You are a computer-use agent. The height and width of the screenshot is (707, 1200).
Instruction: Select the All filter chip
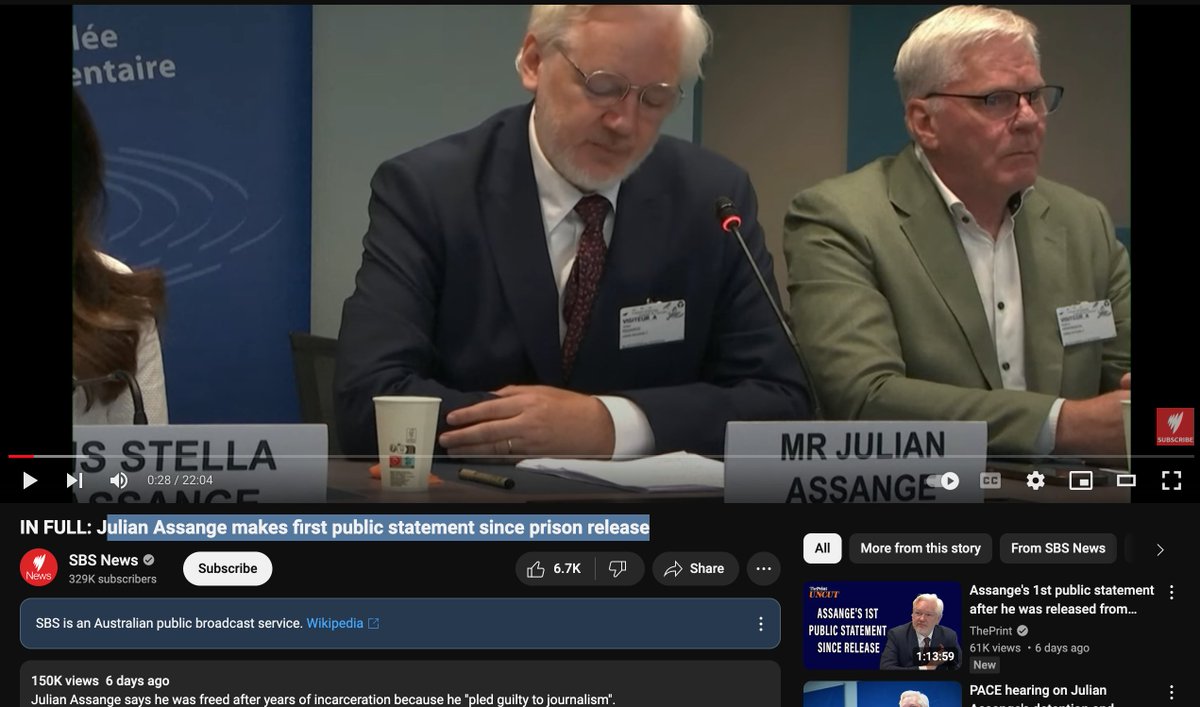822,548
